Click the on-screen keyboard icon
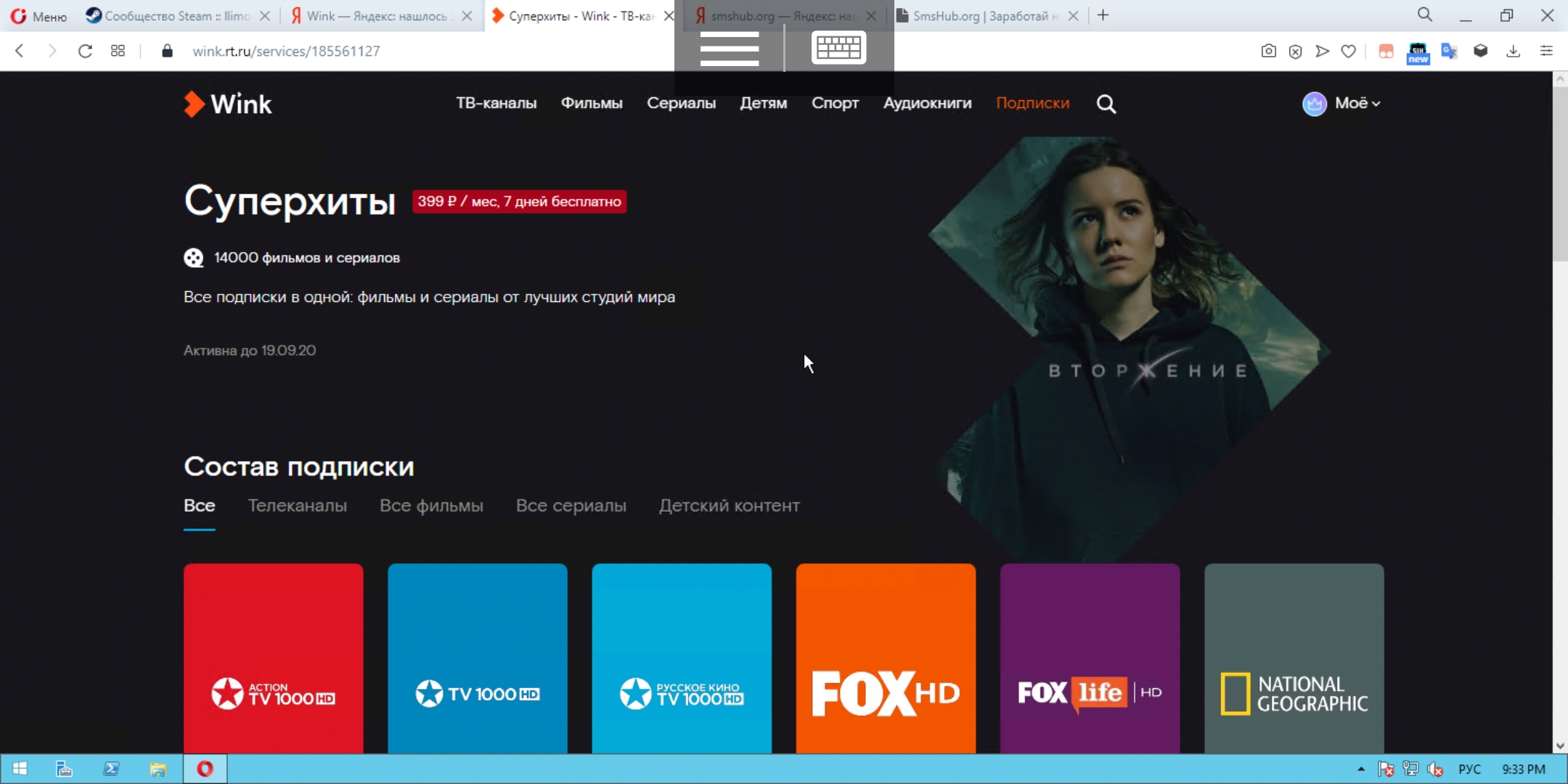 [838, 47]
